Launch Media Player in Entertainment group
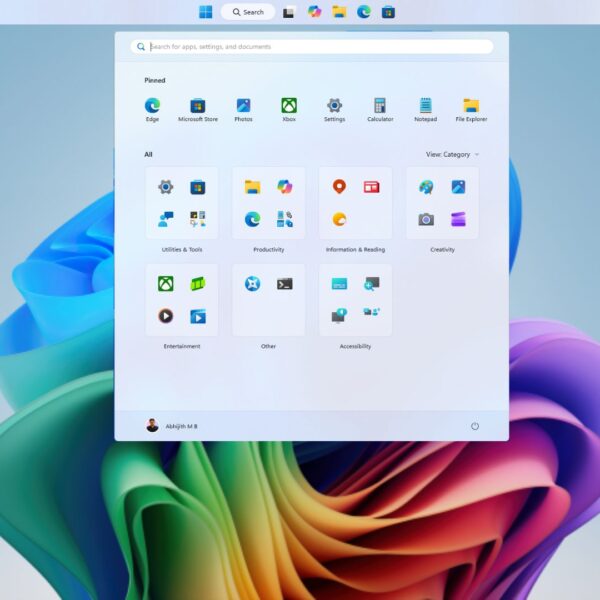 [x=166, y=316]
